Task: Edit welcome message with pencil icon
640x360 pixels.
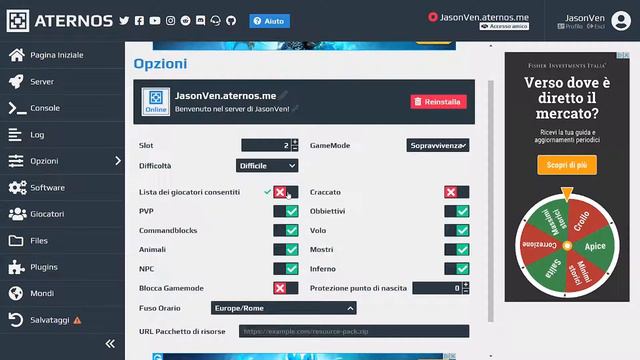Action: pyautogui.click(x=295, y=109)
